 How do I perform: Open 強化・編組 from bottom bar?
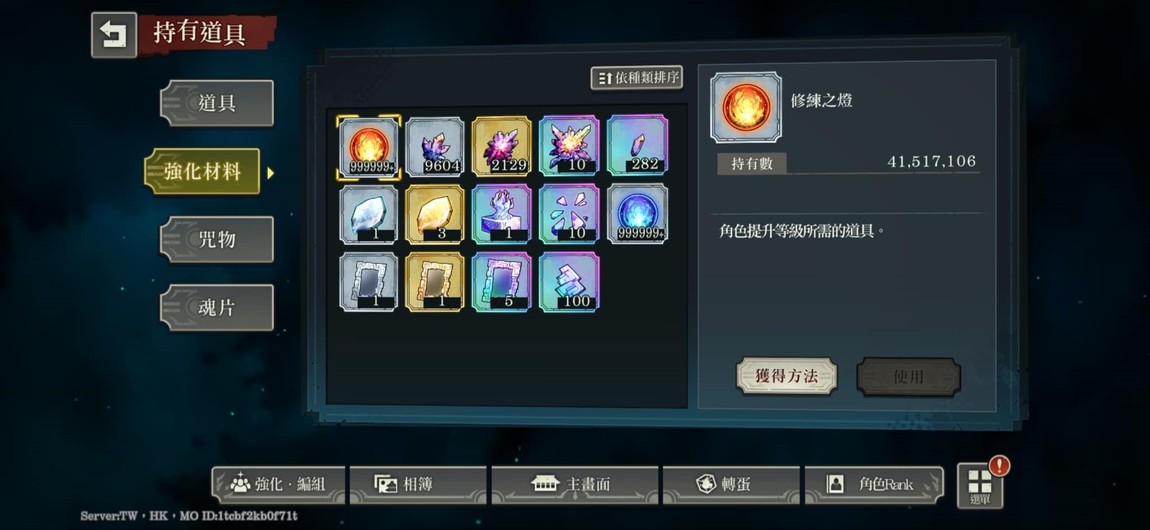[278, 485]
